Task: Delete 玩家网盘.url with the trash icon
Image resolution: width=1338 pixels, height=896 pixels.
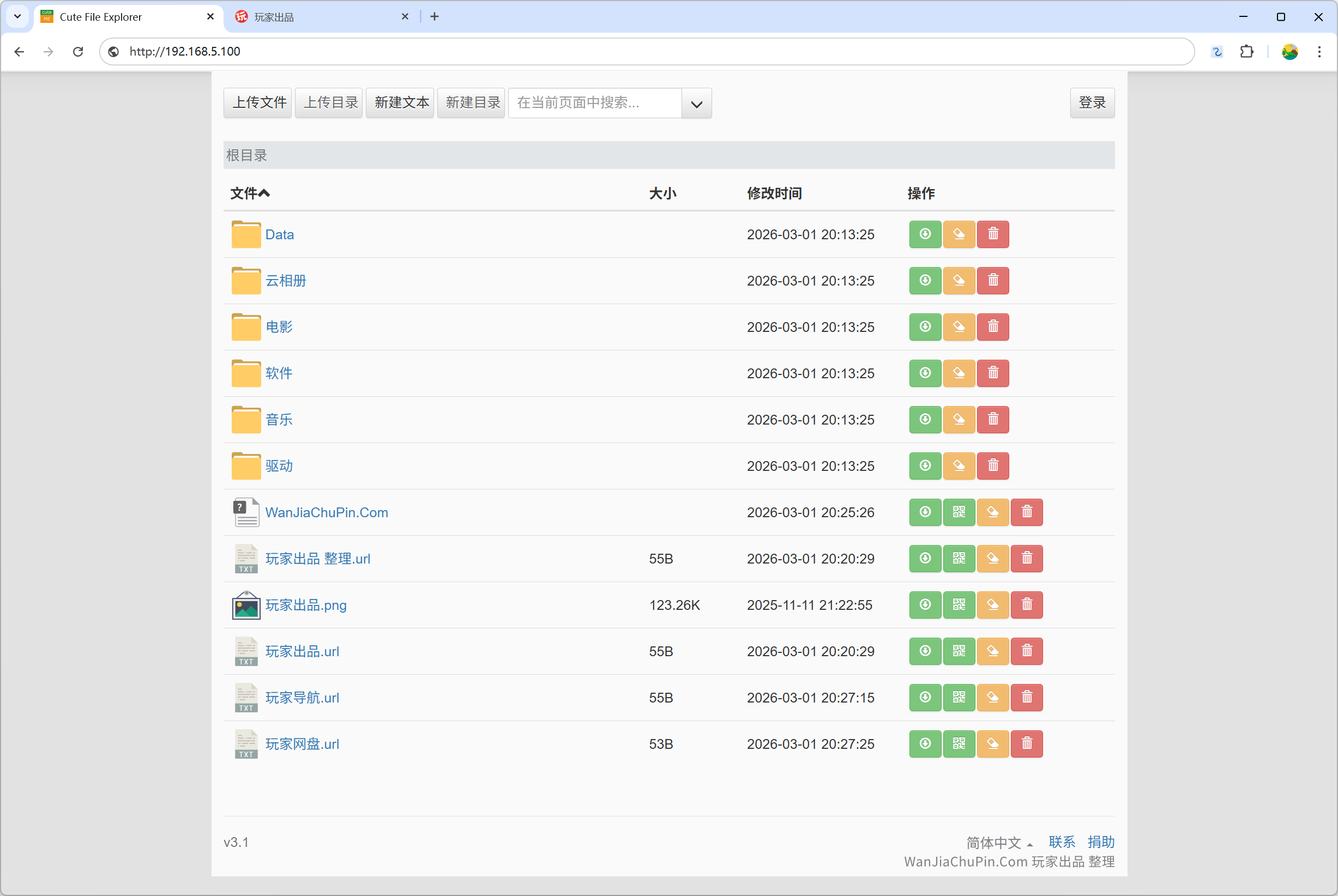Action: [x=1027, y=743]
